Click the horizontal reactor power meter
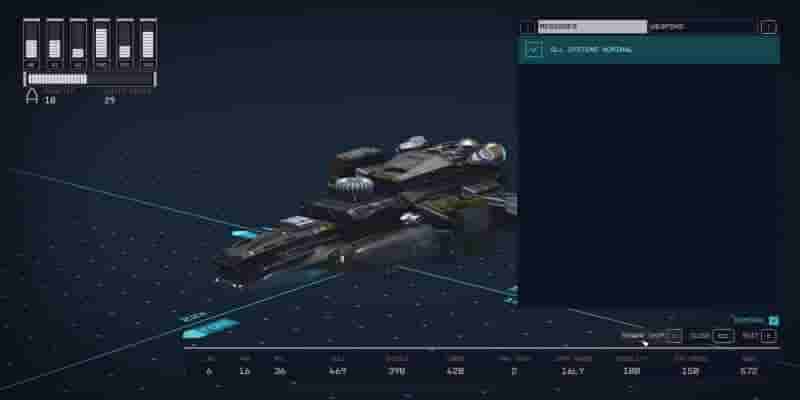Screen dimensions: 800x400 click(x=90, y=79)
